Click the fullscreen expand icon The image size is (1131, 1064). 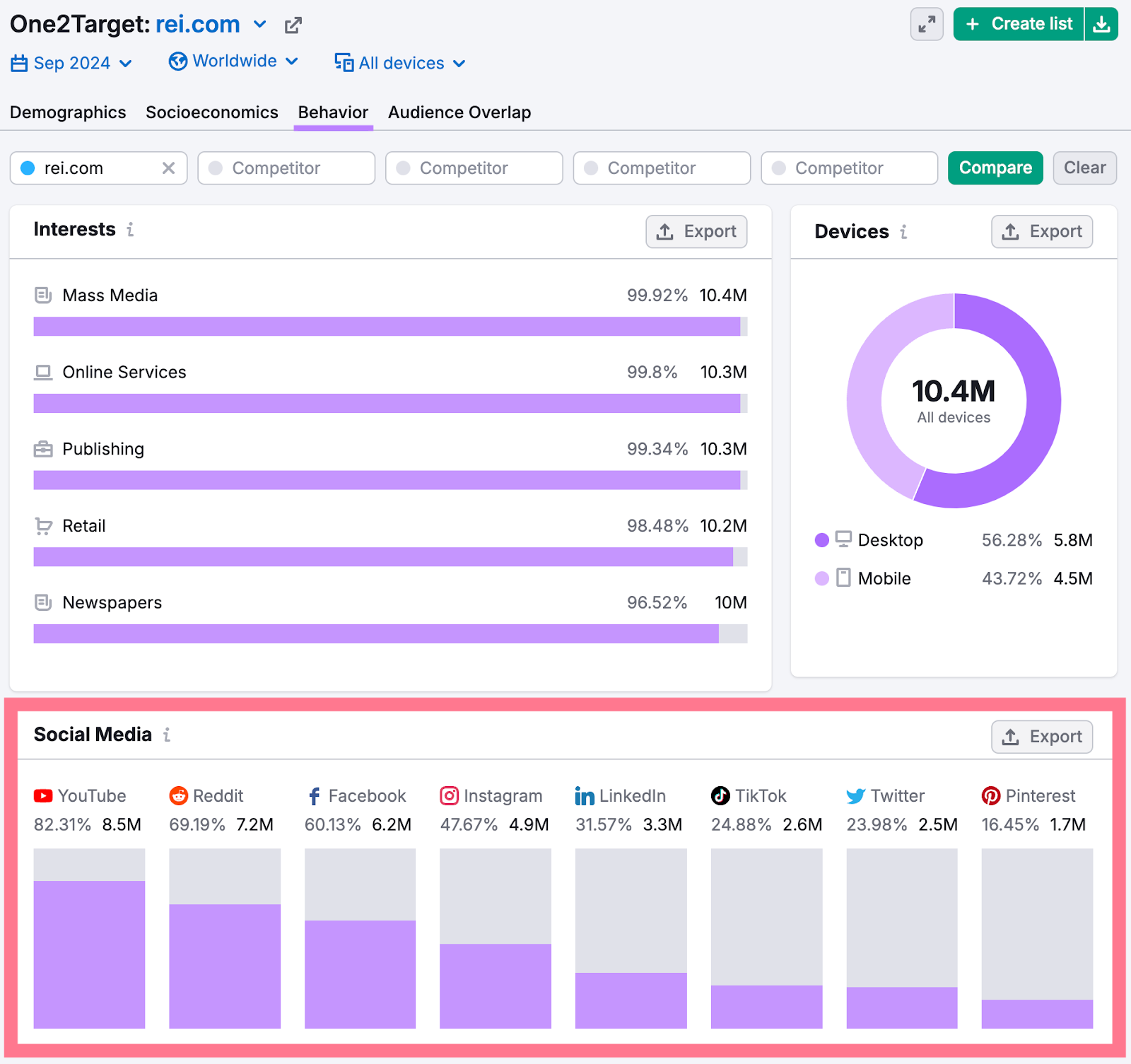(926, 24)
